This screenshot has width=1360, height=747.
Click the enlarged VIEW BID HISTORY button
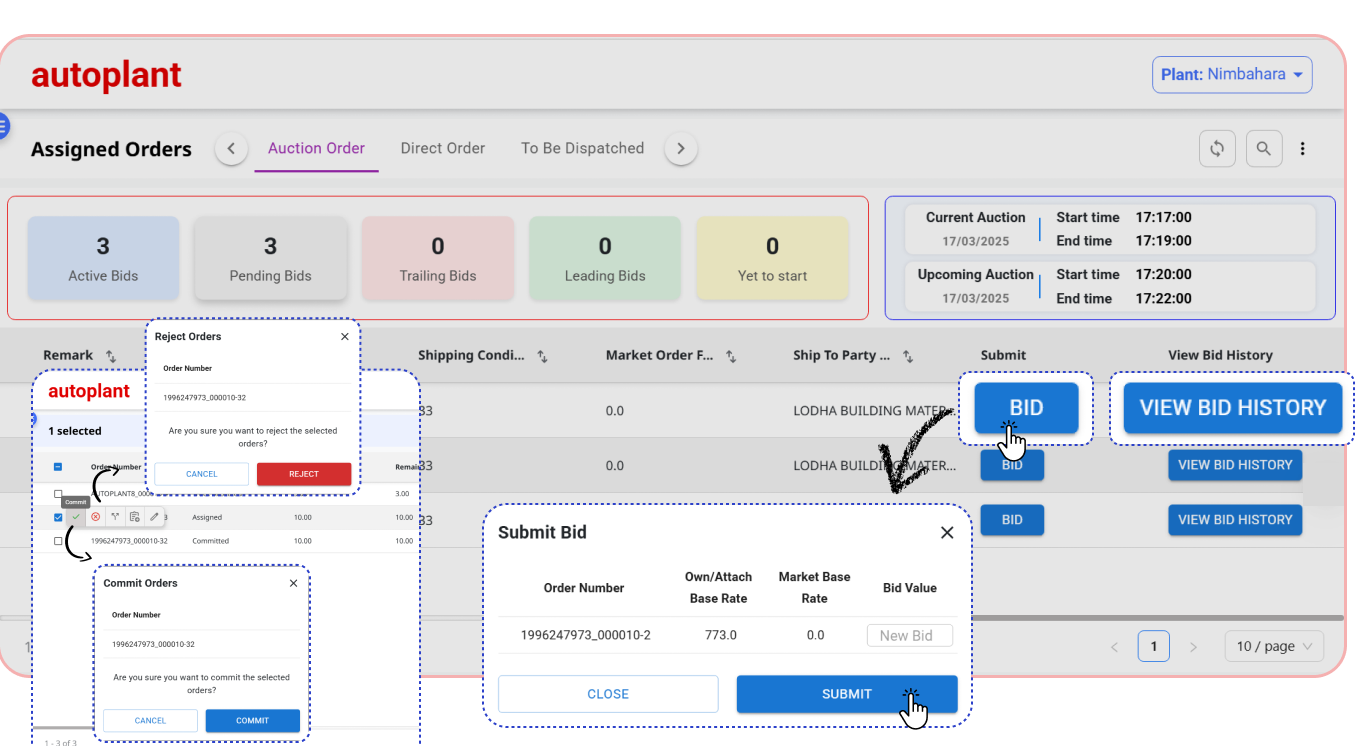1232,408
